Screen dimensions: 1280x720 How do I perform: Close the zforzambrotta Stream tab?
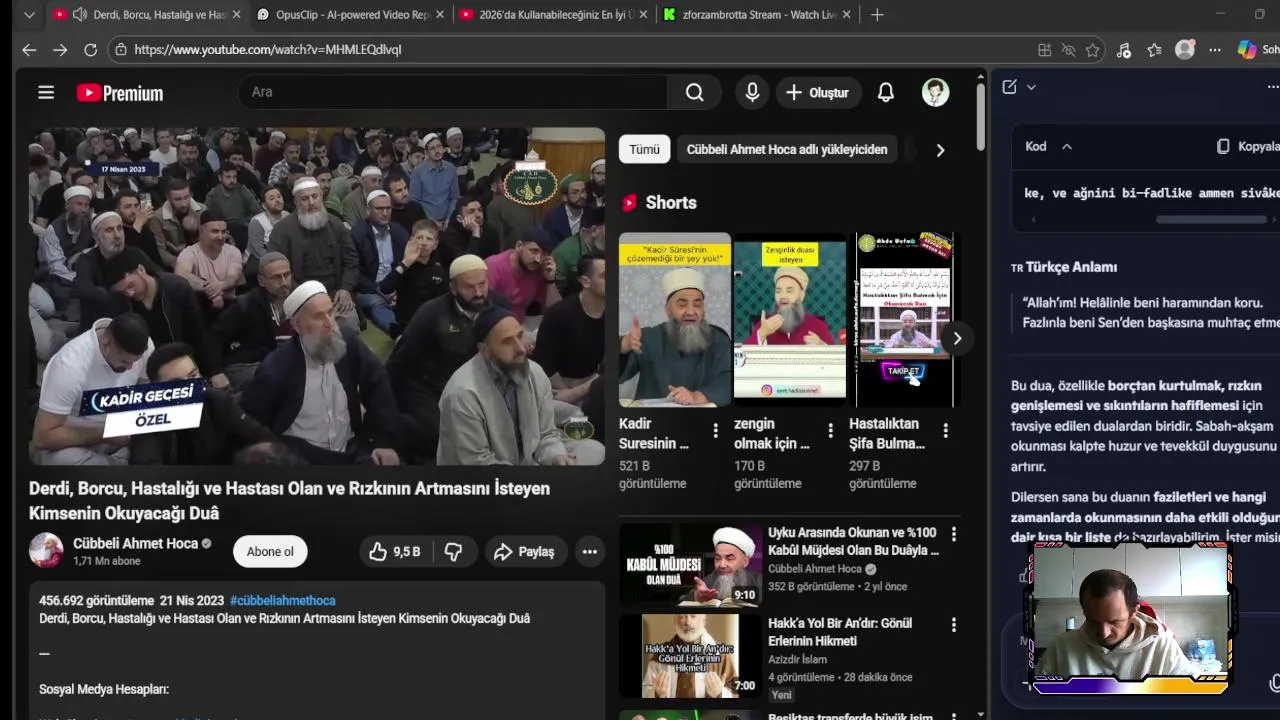click(847, 15)
